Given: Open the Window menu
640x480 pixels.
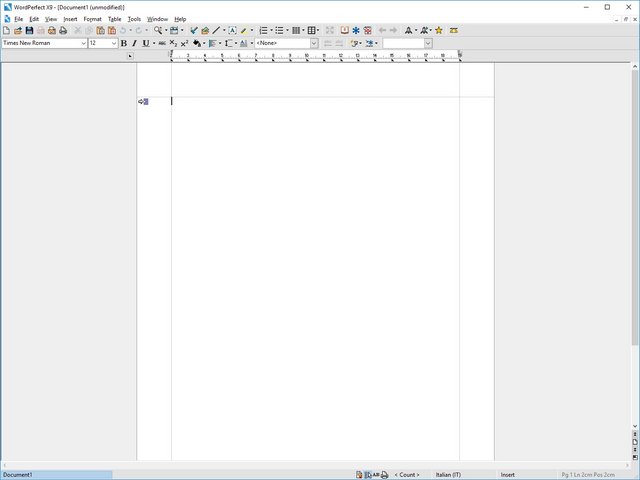Looking at the screenshot, I should 157,19.
